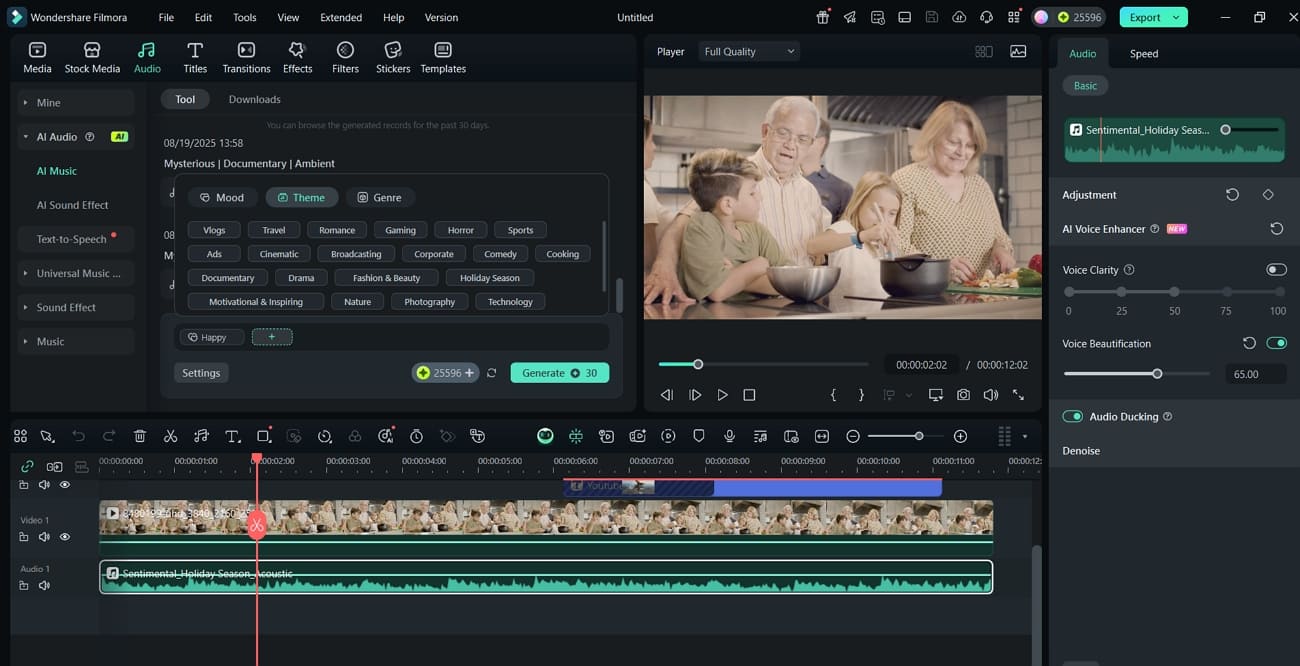This screenshot has height=666, width=1300.
Task: Click the keyframe diamond next to Adjustment
Action: coord(1268,195)
